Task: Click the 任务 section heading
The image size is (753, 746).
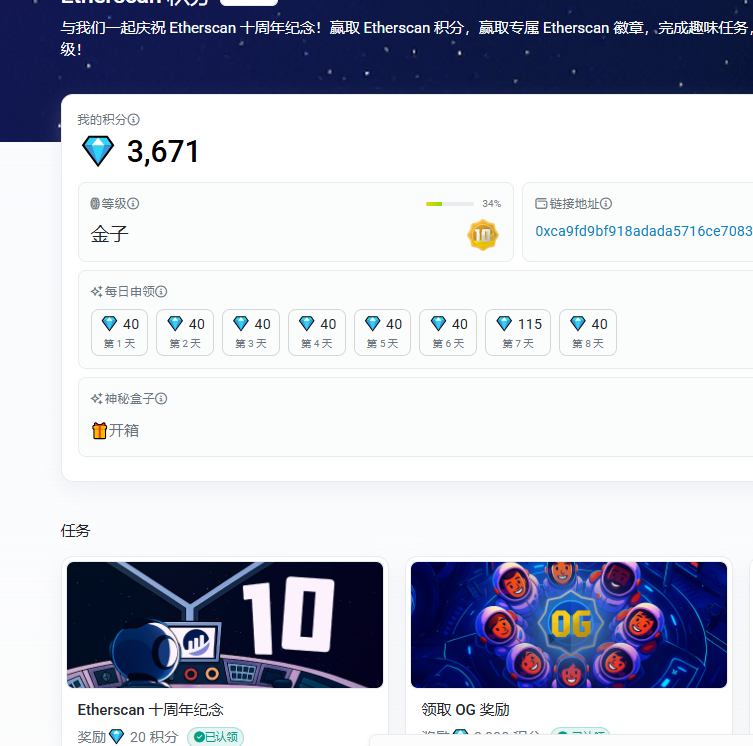Action: pyautogui.click(x=75, y=531)
